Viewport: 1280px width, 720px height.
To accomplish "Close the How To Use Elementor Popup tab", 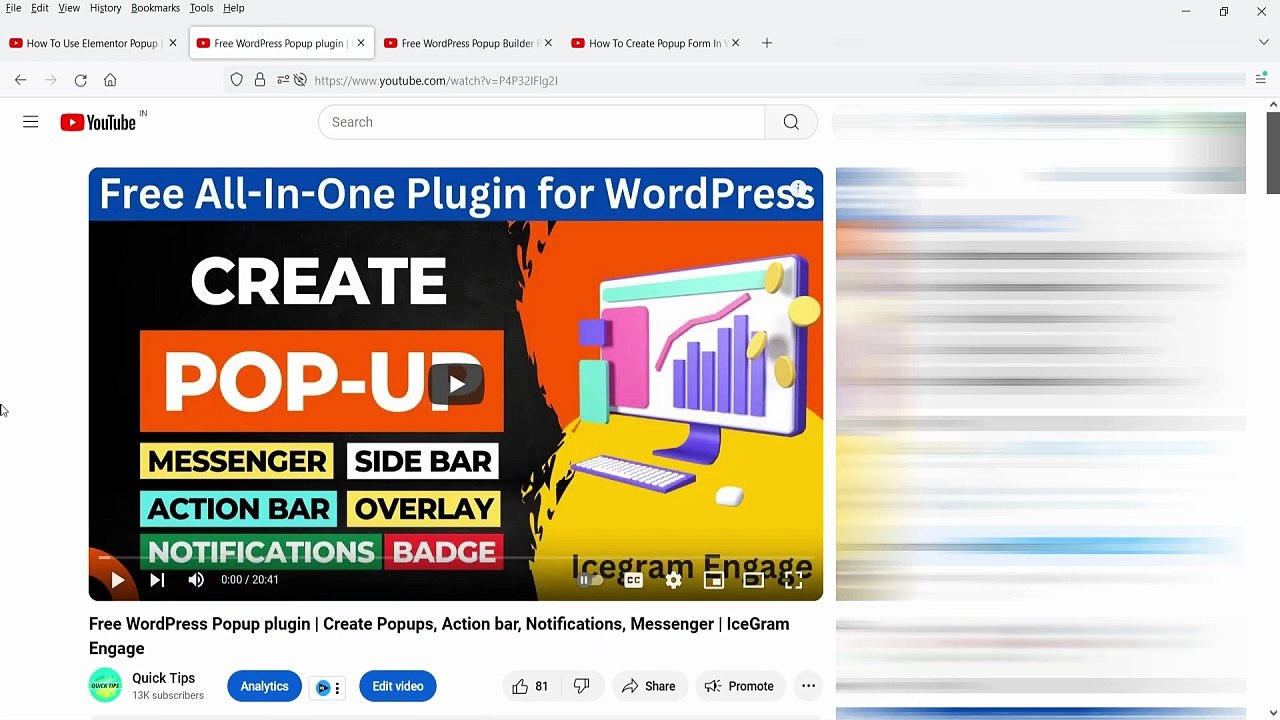I will click(173, 43).
